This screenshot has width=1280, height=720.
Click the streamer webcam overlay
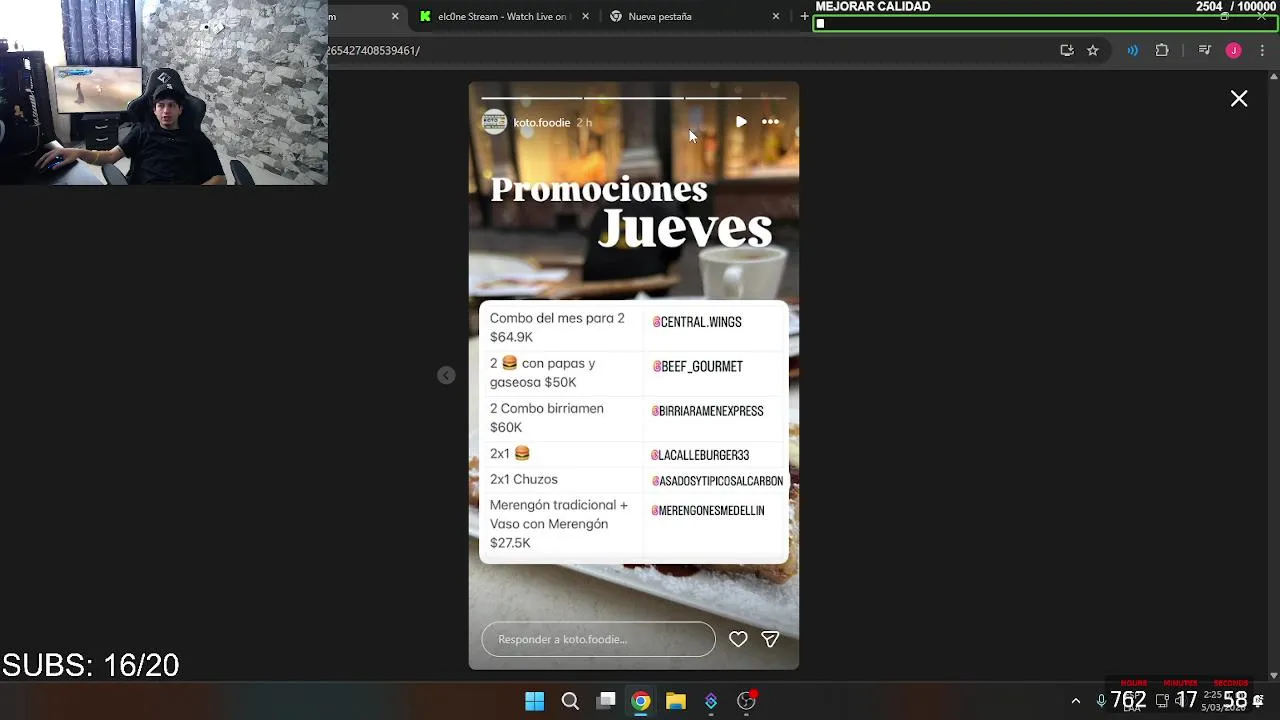coord(164,92)
